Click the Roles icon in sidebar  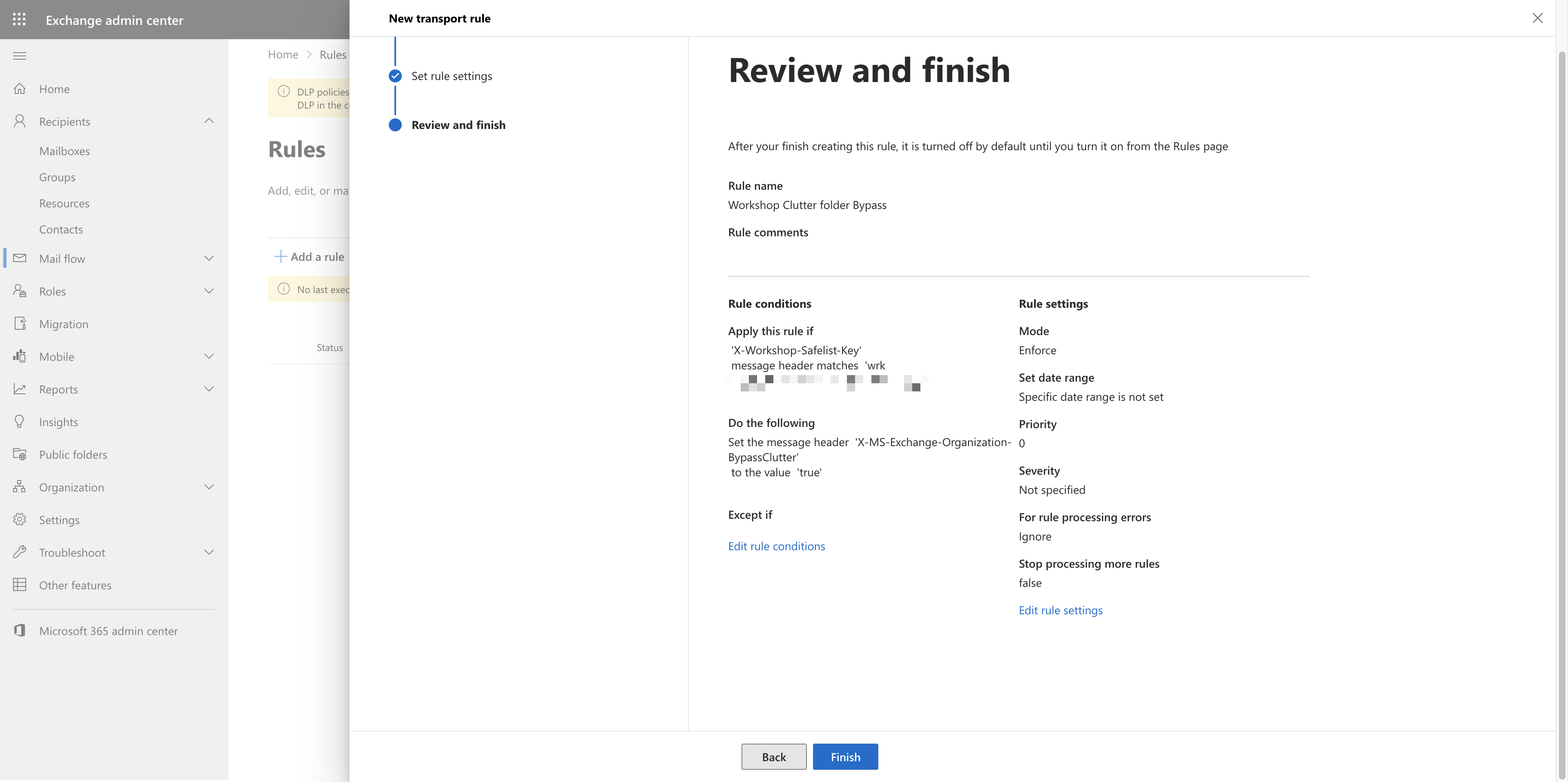(x=20, y=291)
